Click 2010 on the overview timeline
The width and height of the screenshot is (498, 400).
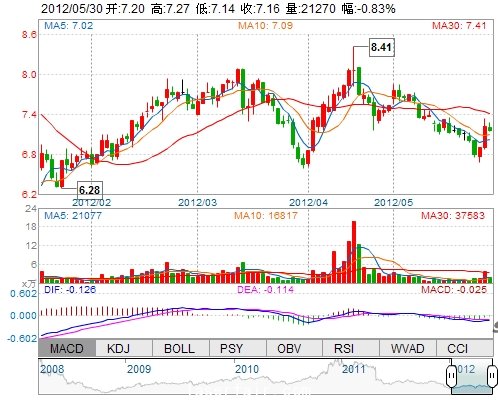point(247,369)
